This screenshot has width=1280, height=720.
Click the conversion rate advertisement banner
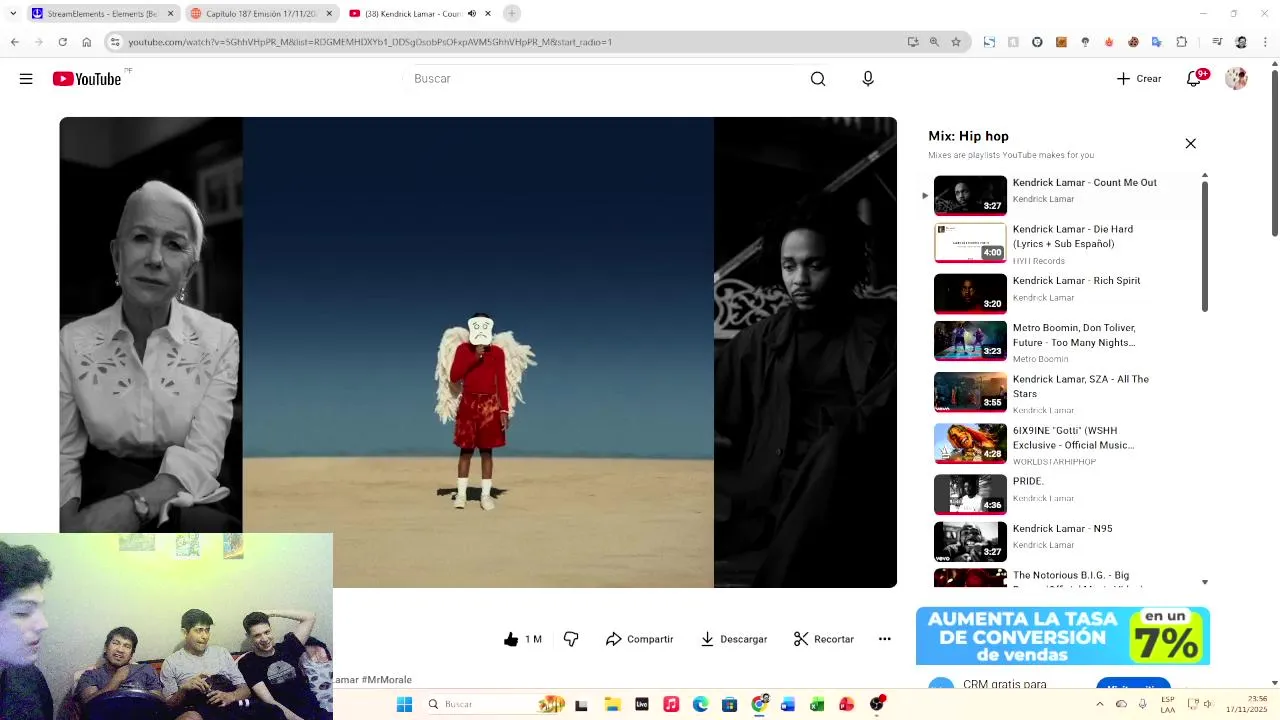[x=1063, y=636]
